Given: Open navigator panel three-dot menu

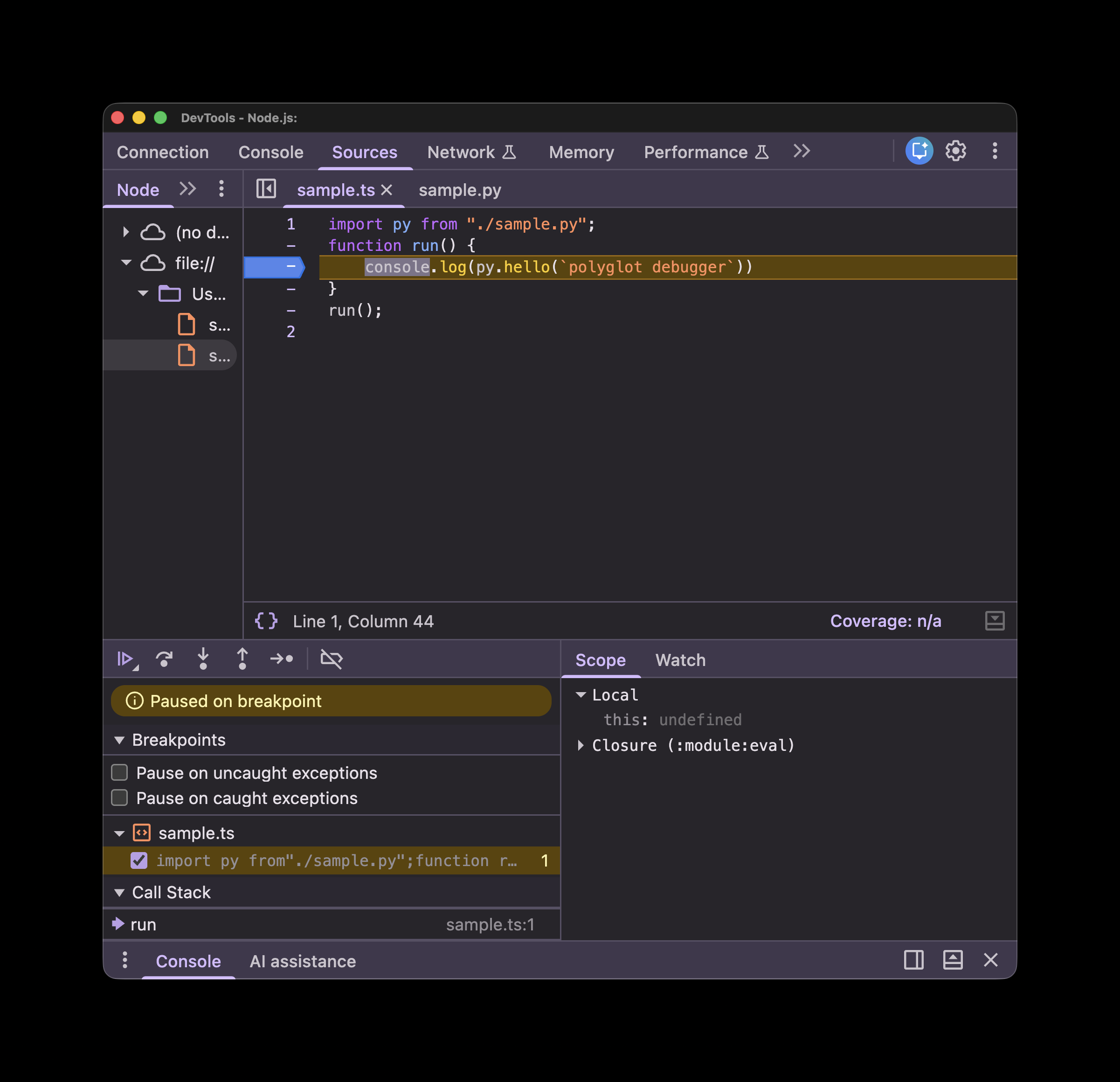Looking at the screenshot, I should pyautogui.click(x=221, y=188).
